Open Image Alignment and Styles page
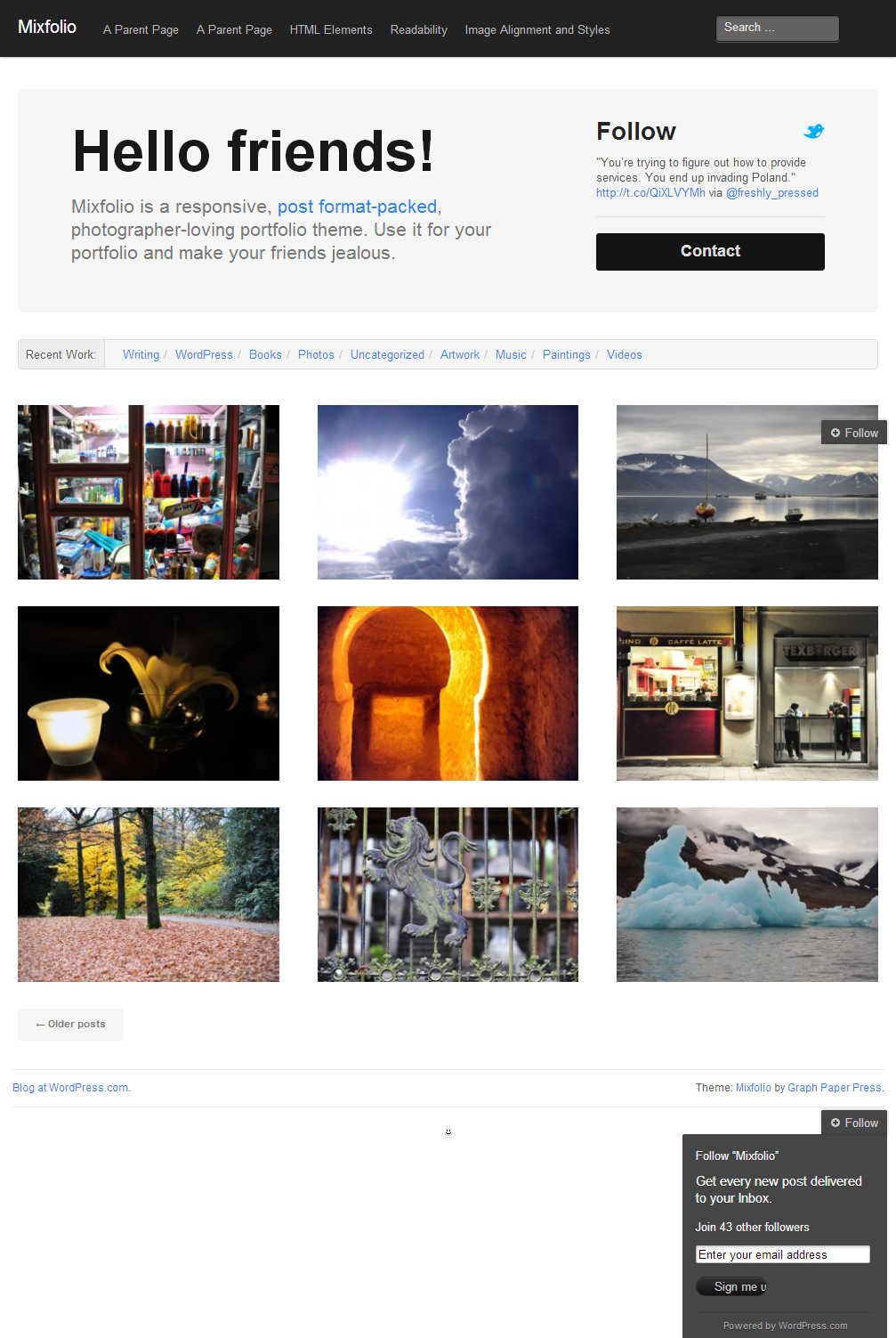 tap(537, 29)
